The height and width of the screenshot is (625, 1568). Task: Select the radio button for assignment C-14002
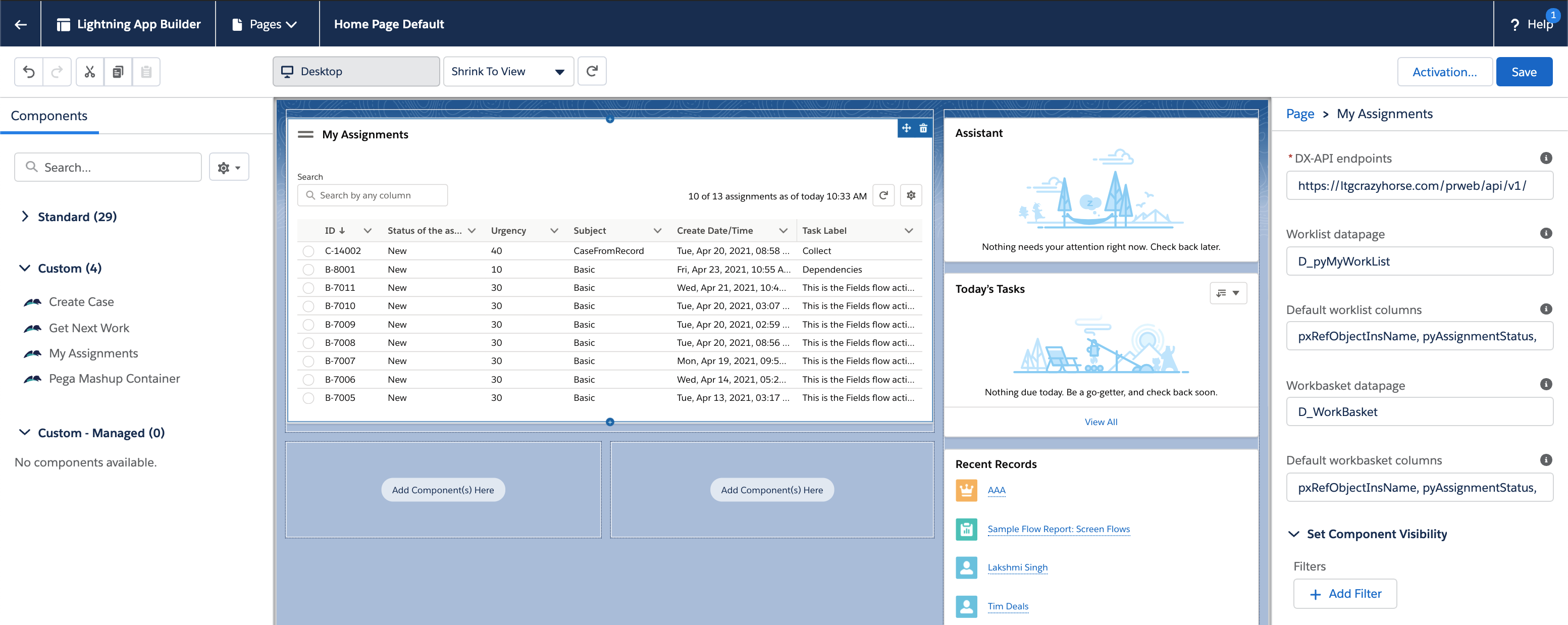click(x=308, y=251)
